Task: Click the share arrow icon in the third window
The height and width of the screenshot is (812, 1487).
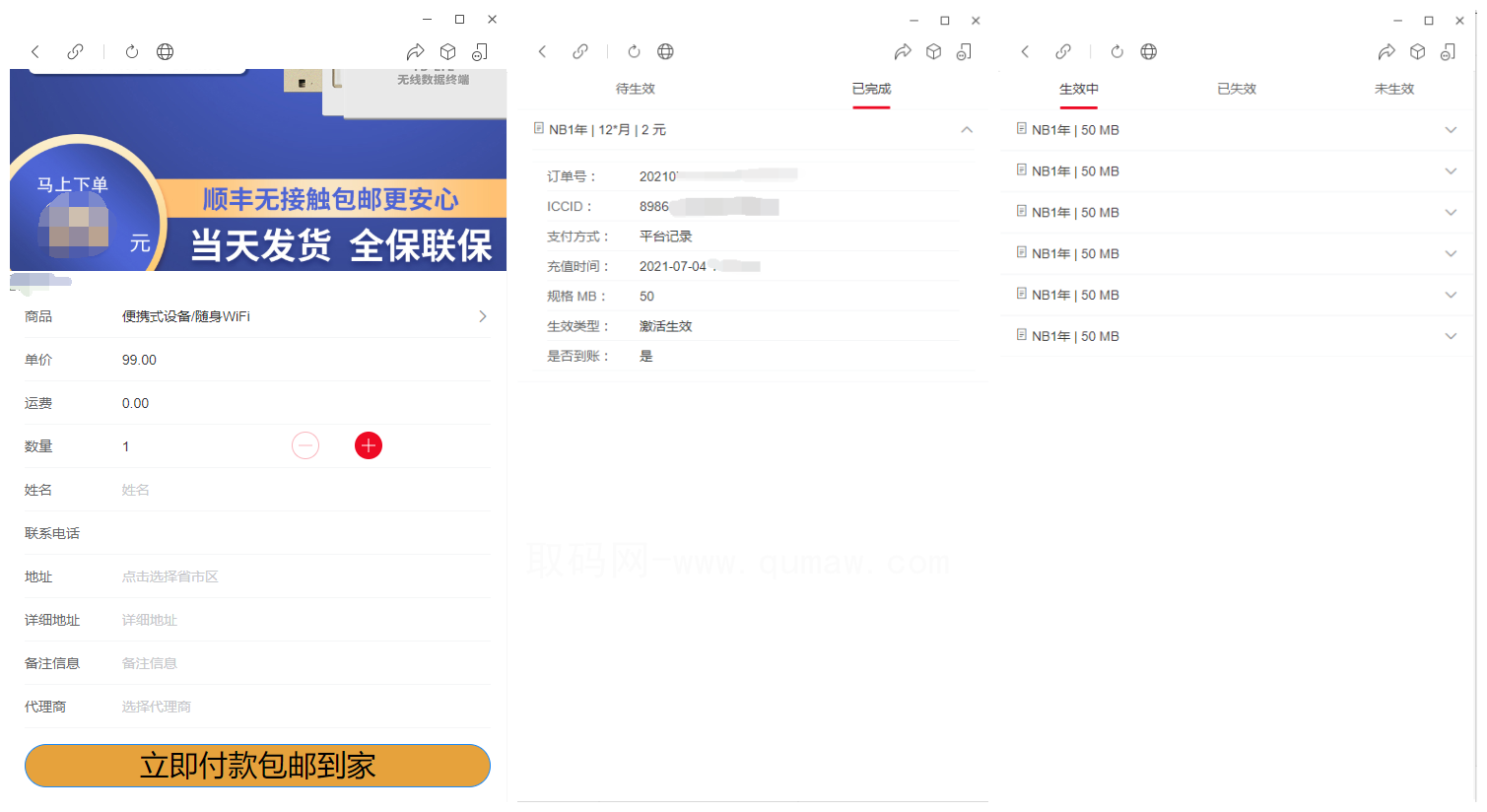Action: pos(1386,51)
